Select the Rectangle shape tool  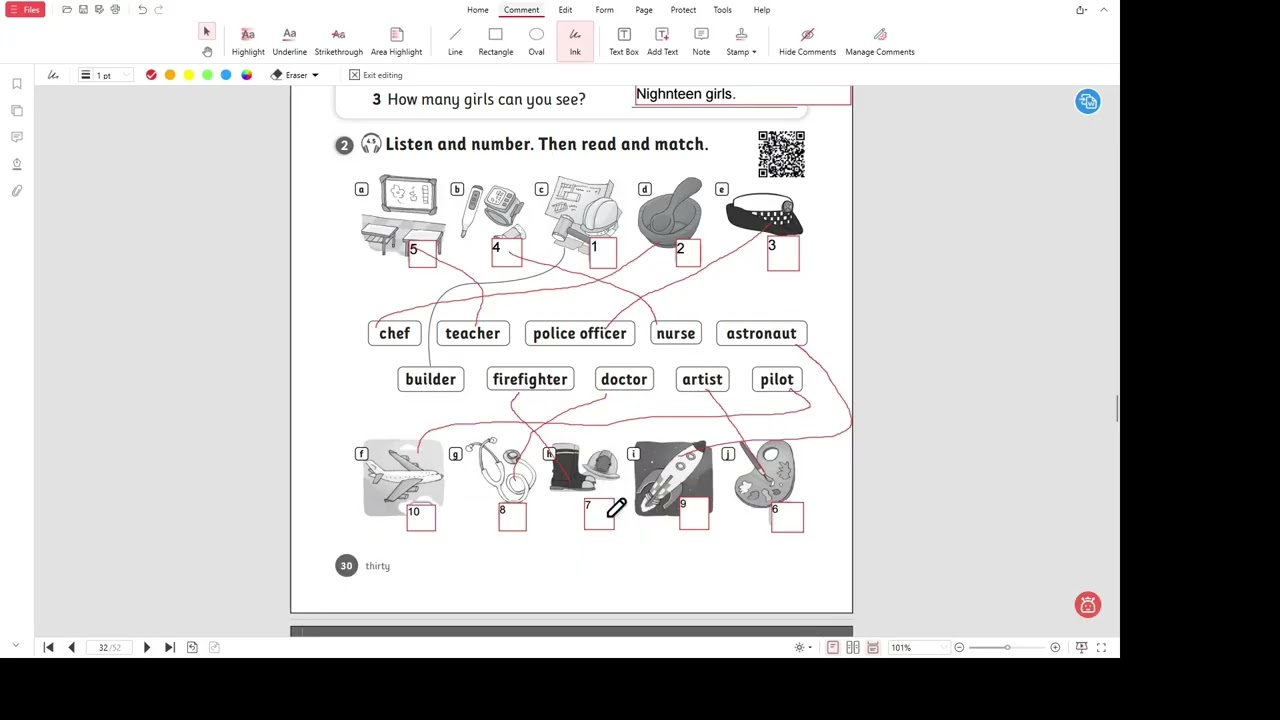click(x=495, y=42)
